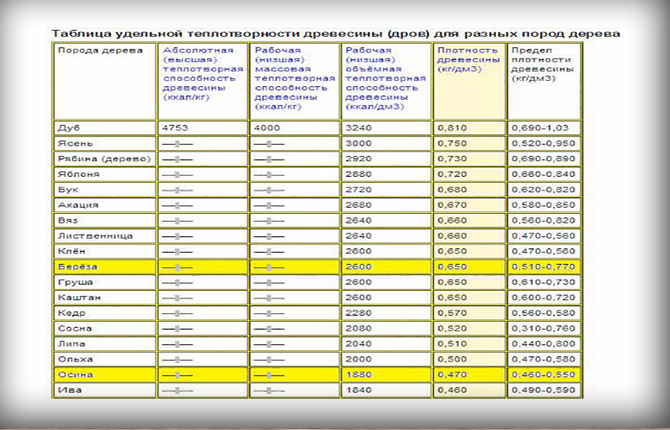Select the 3240 volumetric value cell
The width and height of the screenshot is (670, 430).
tap(359, 128)
